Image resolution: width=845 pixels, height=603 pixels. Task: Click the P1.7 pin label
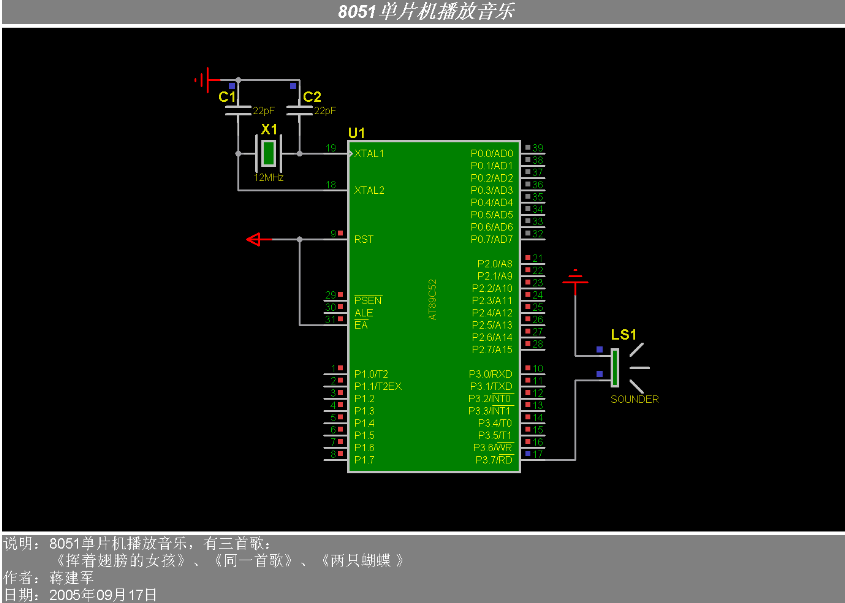[364, 460]
